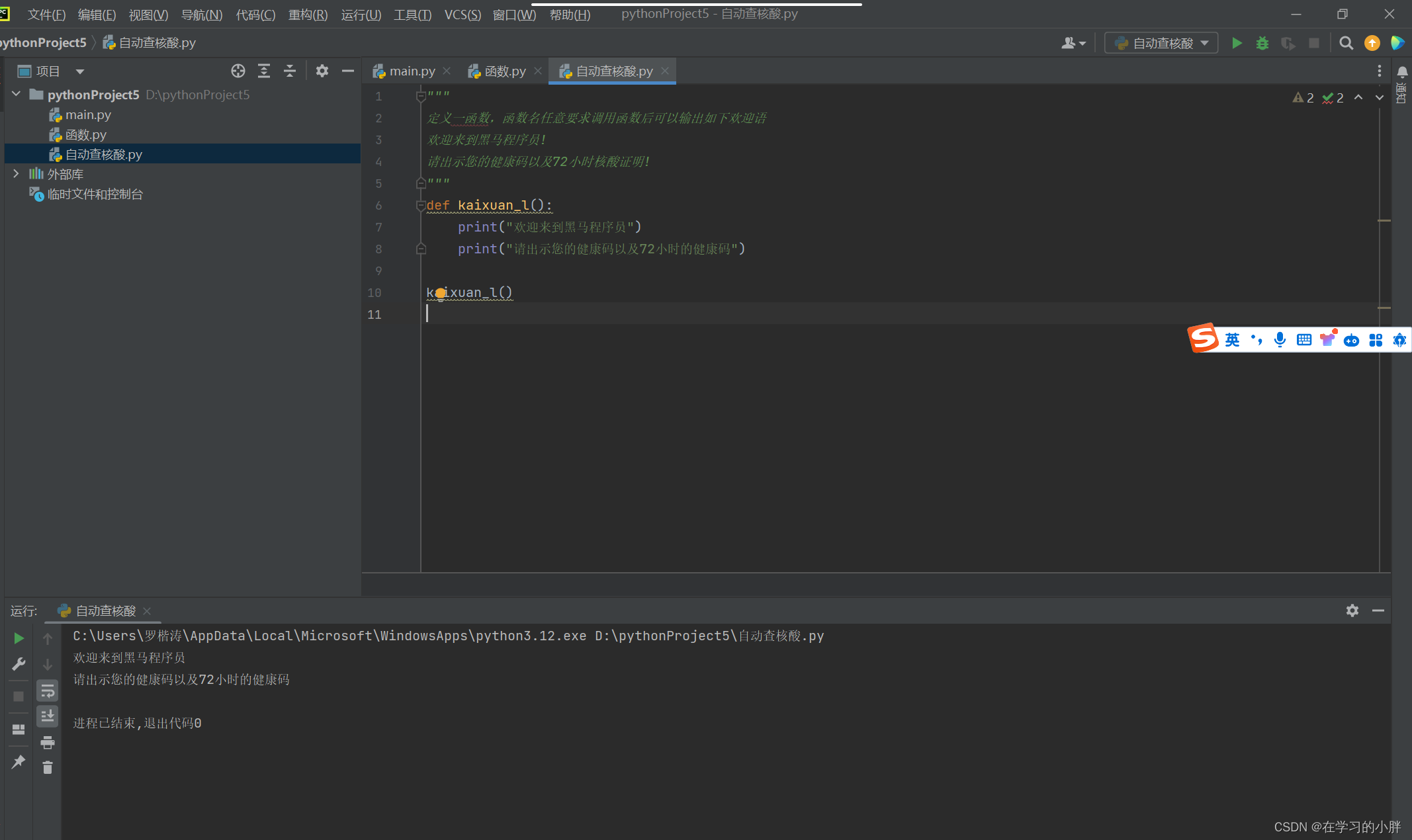Click the print console output icon
The height and width of the screenshot is (840, 1412).
pyautogui.click(x=48, y=742)
